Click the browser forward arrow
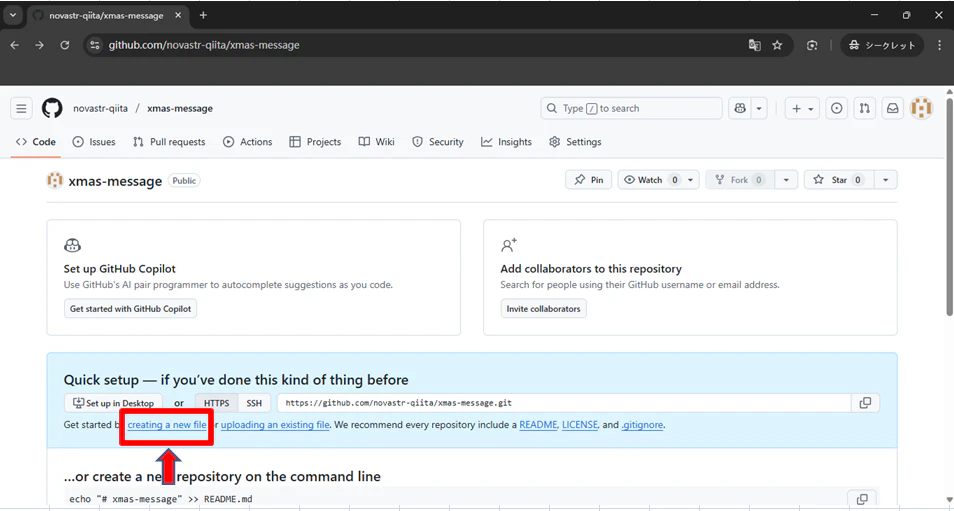The width and height of the screenshot is (954, 511). click(x=40, y=45)
